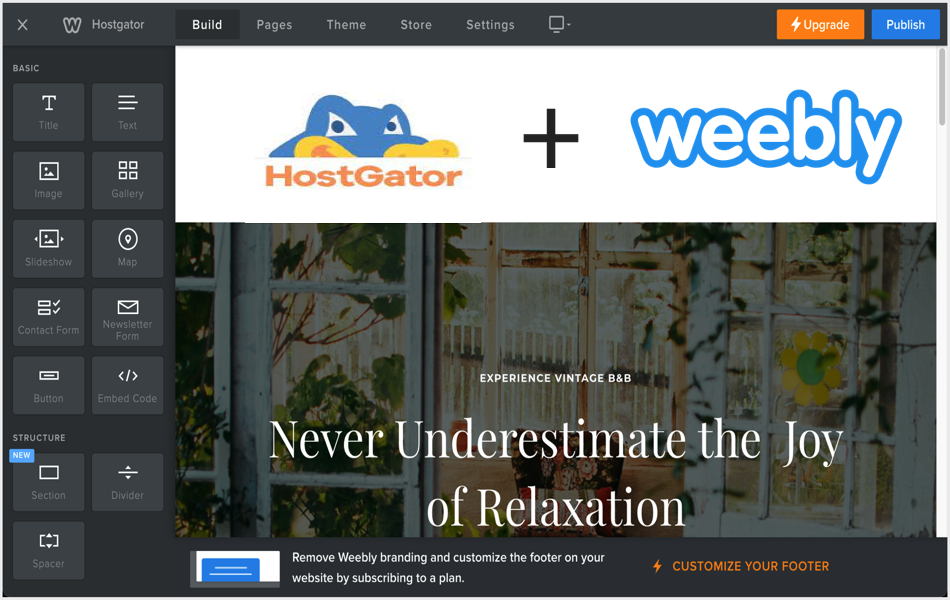This screenshot has width=950, height=600.
Task: Select the Text element
Action: pyautogui.click(x=127, y=112)
